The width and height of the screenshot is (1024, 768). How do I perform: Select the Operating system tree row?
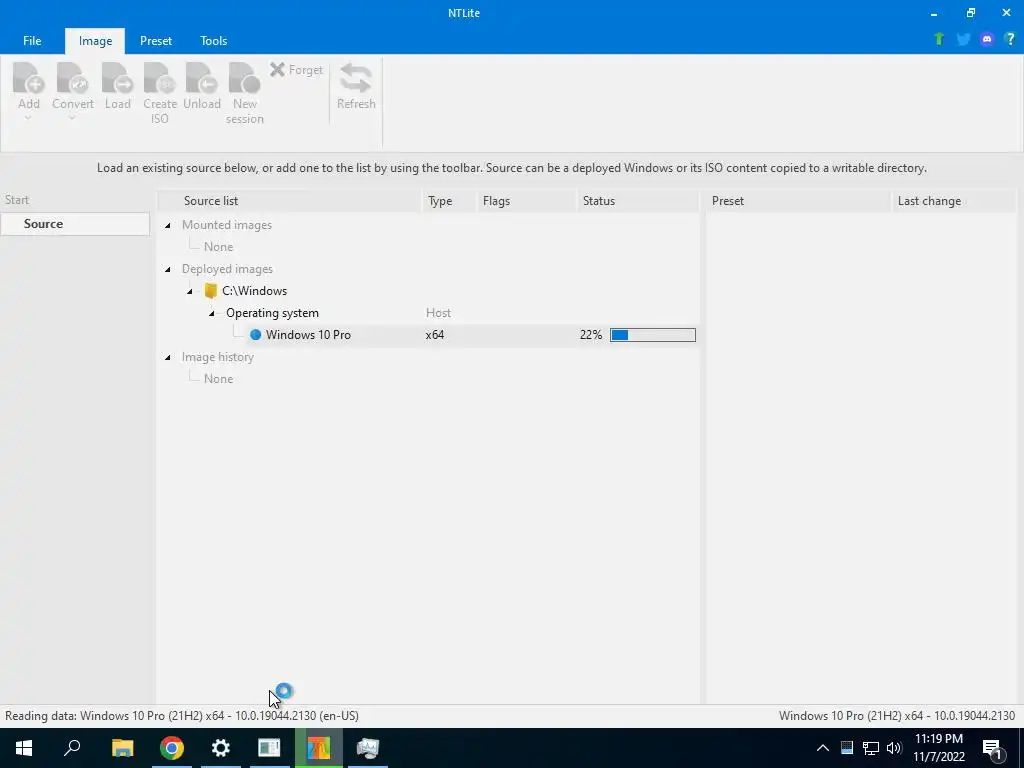pos(428,313)
